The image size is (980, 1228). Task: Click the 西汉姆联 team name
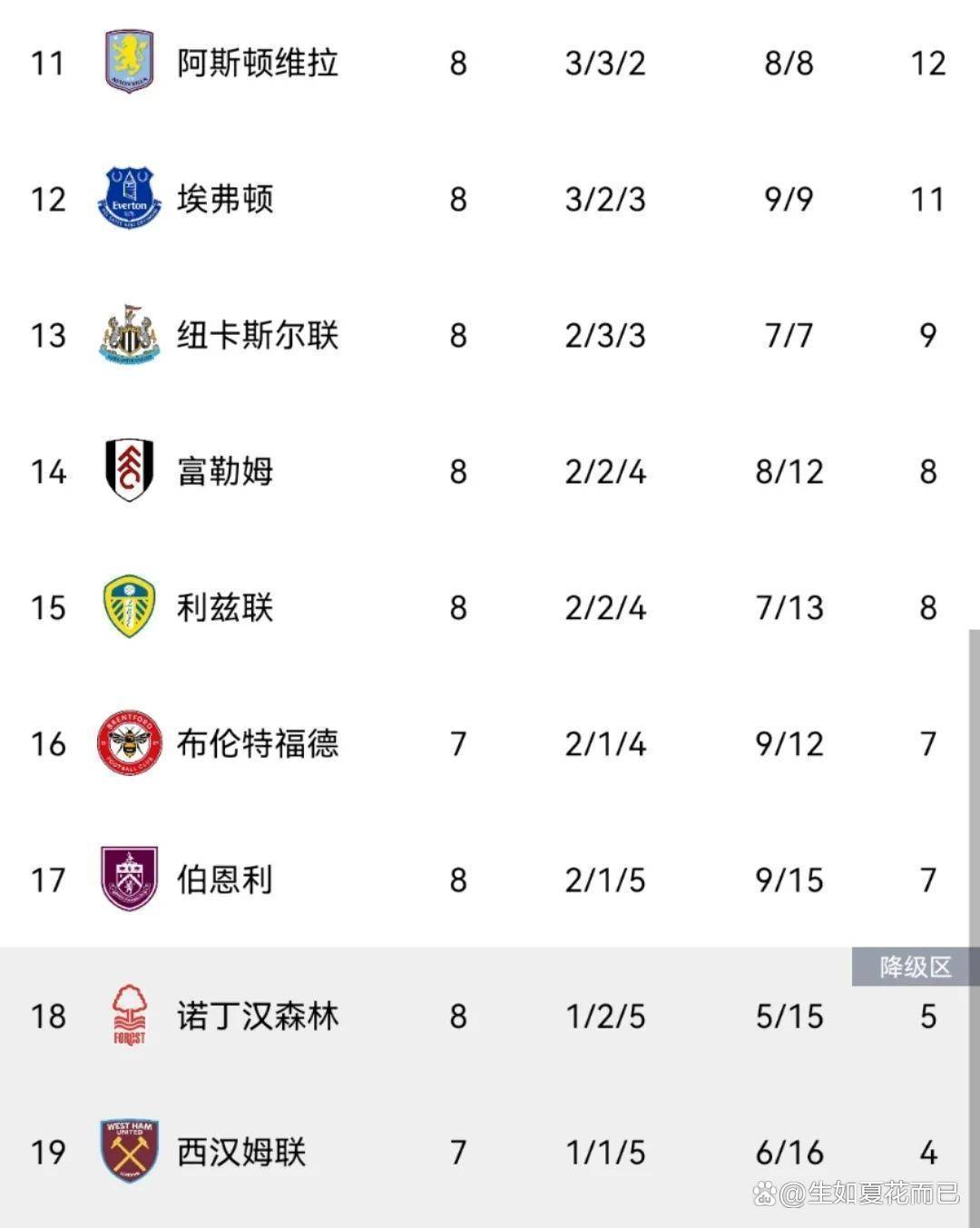click(241, 1152)
